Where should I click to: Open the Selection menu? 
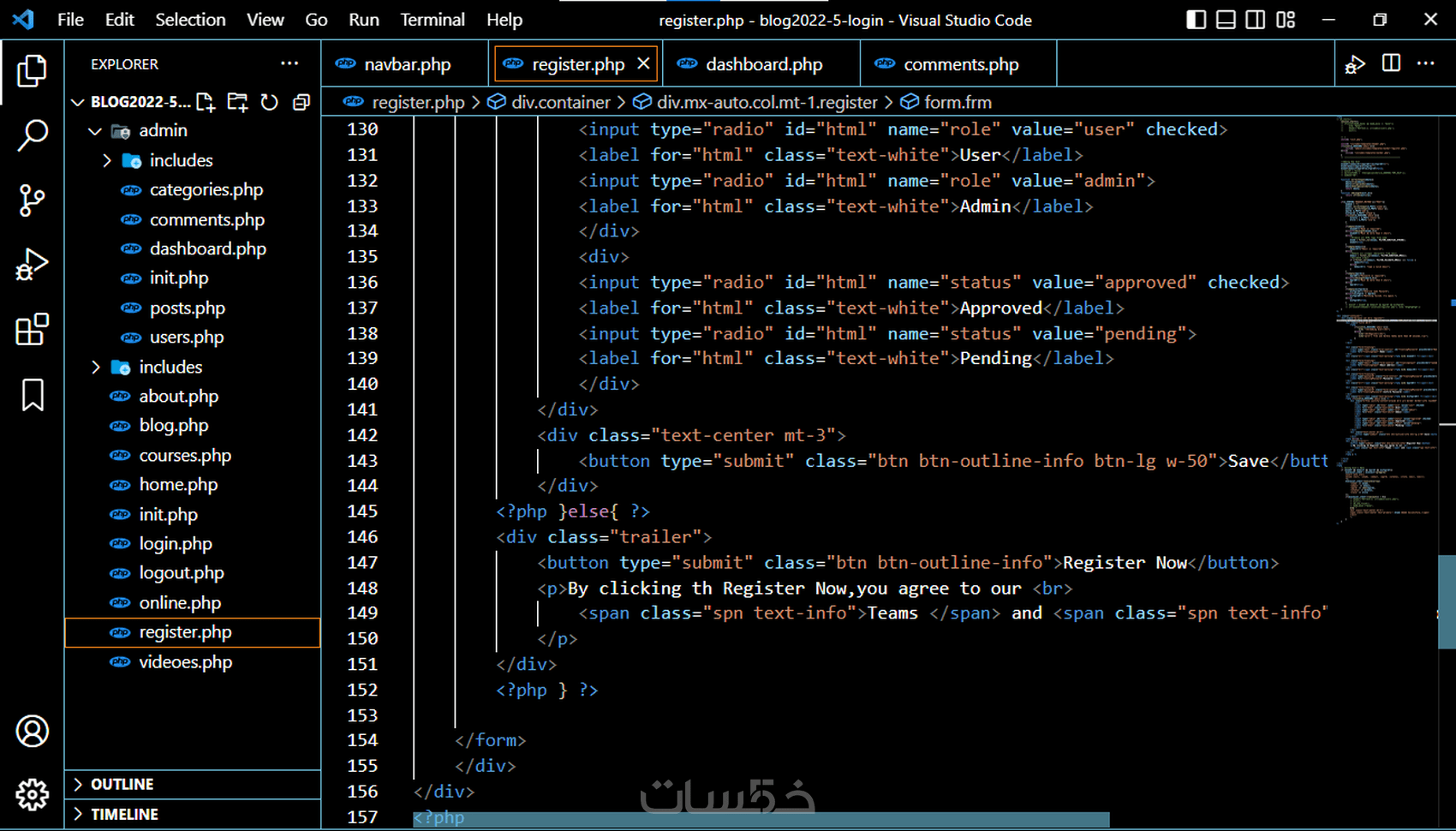(190, 20)
